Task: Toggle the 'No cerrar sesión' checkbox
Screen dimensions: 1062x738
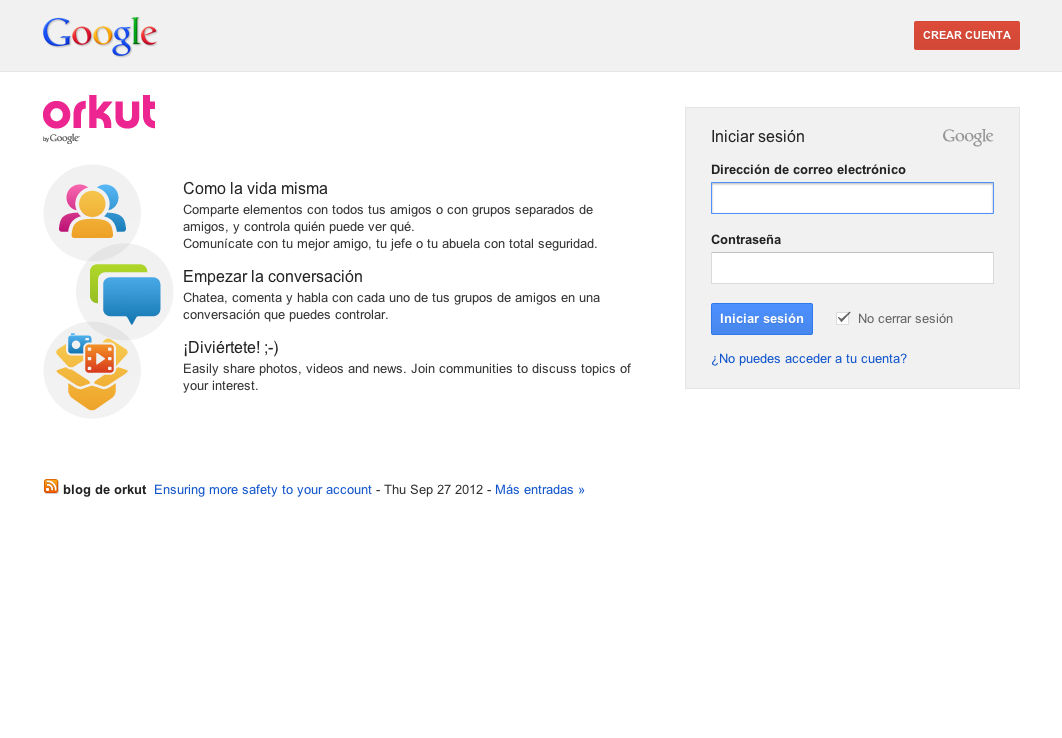Action: pos(843,318)
